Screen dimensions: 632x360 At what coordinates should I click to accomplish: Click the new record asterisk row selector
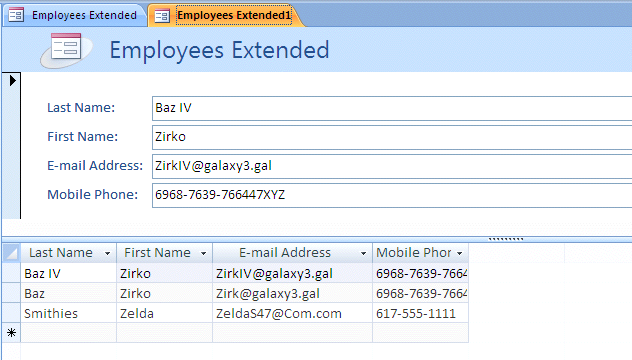(11, 333)
